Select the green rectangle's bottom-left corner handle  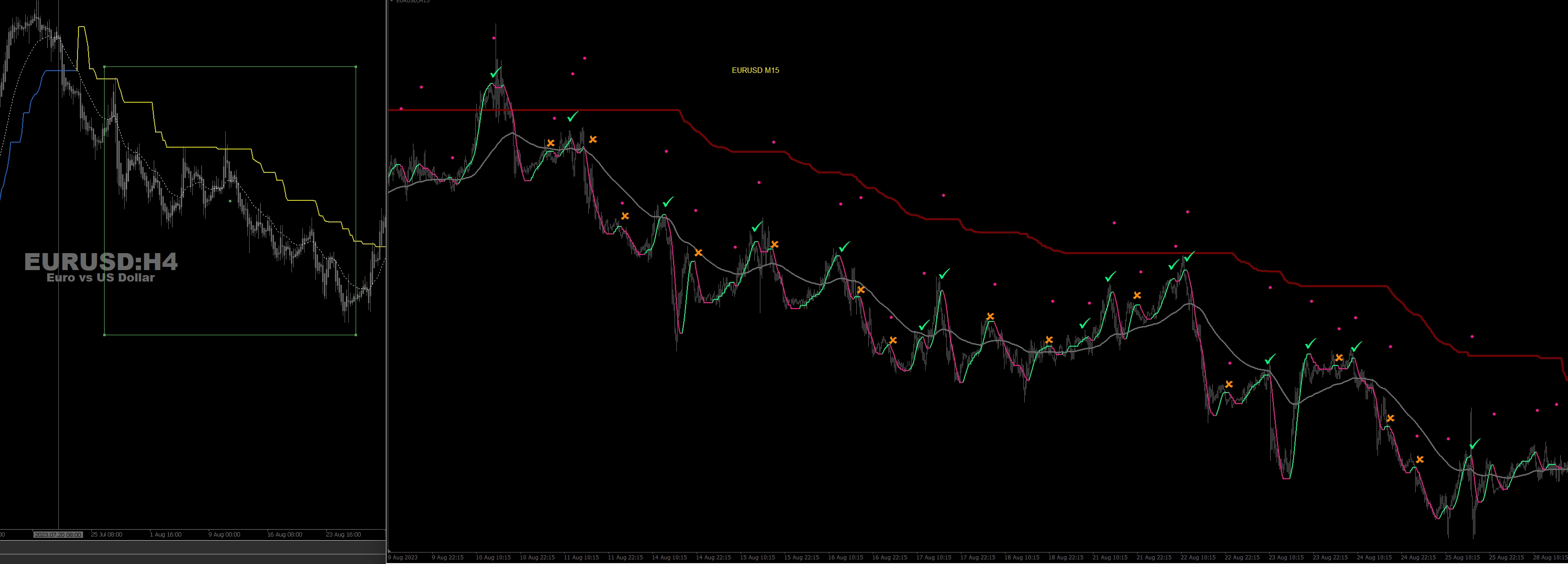coord(105,335)
